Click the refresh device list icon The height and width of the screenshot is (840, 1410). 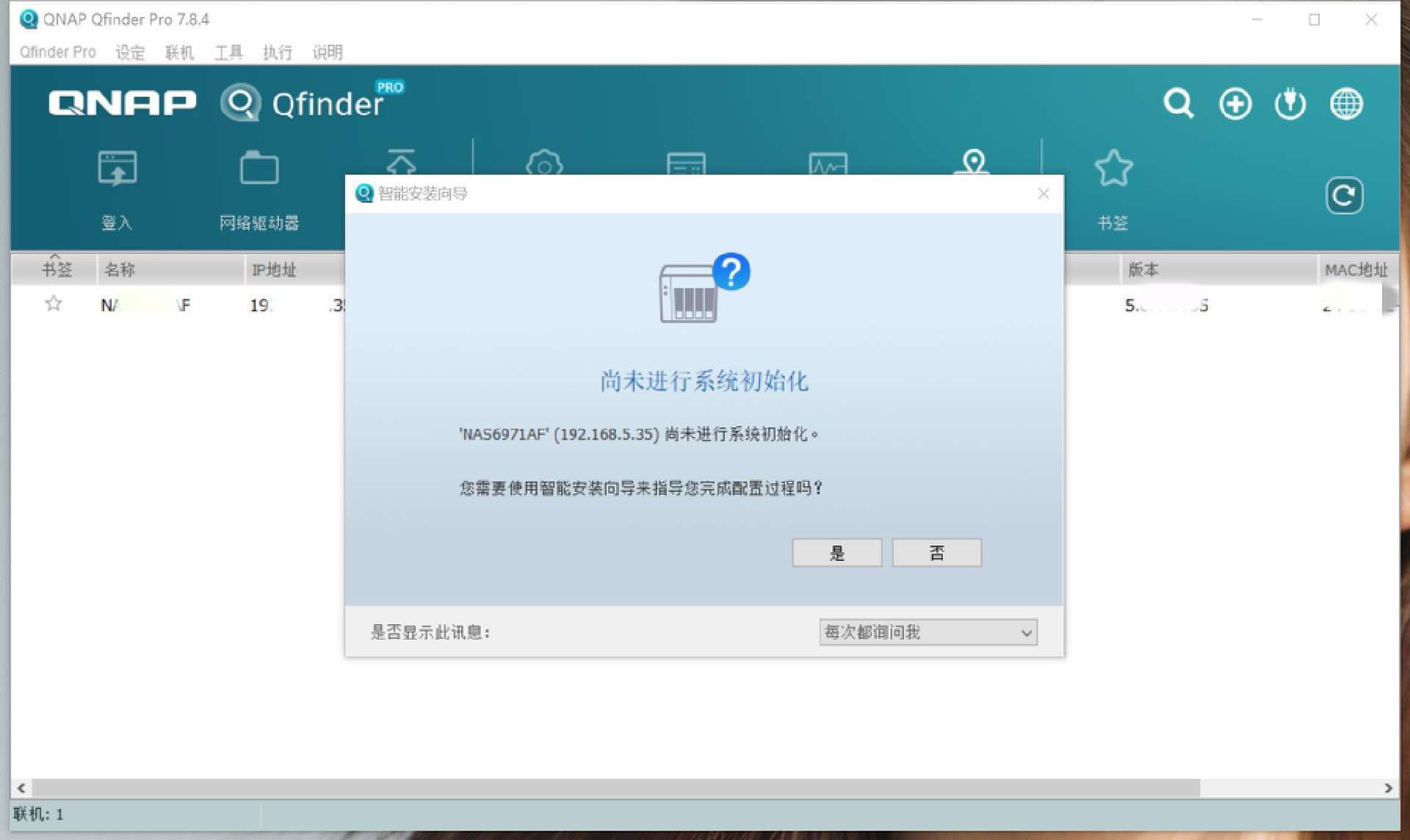[x=1344, y=195]
